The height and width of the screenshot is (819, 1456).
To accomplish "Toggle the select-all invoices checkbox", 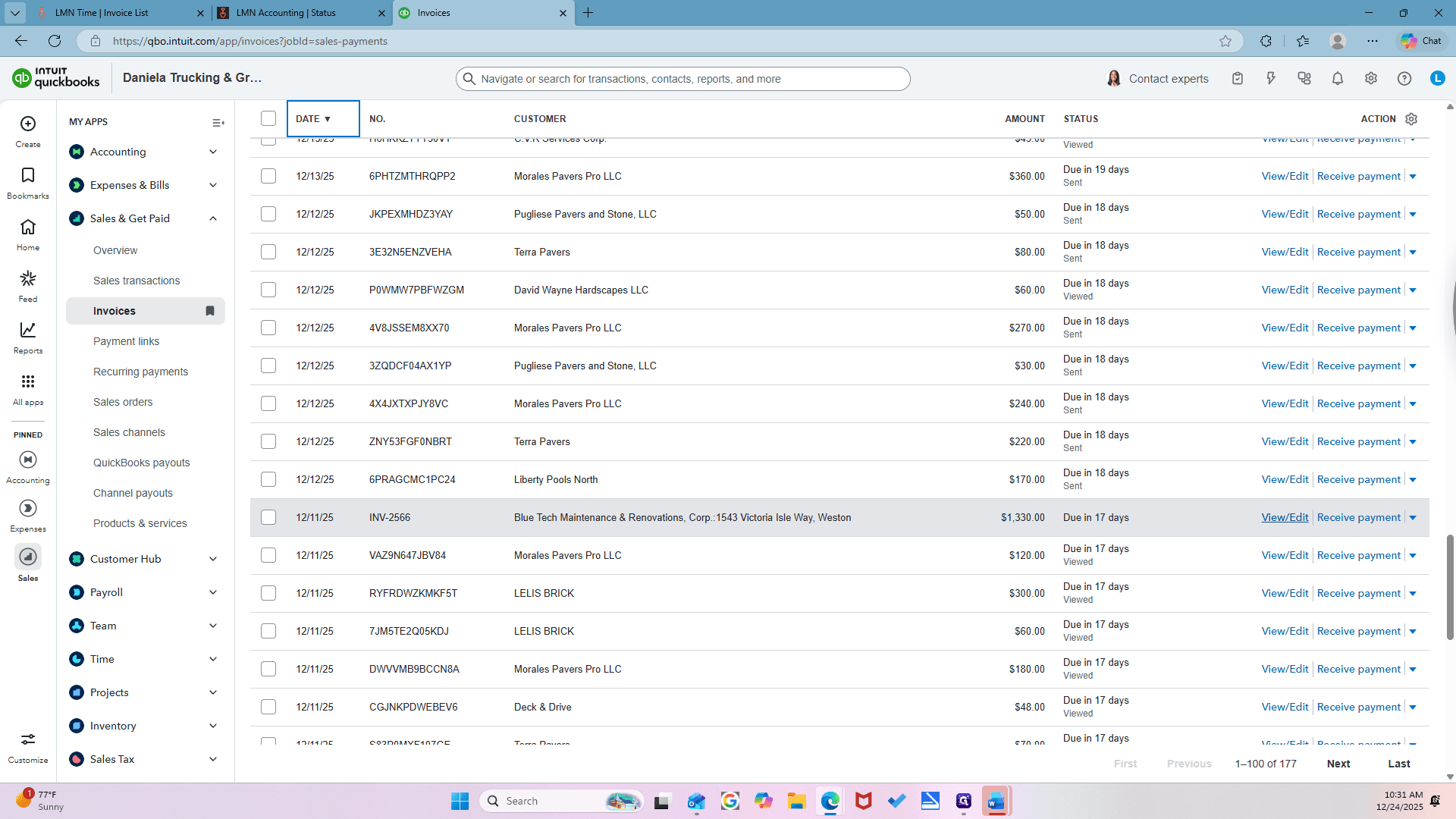I will pos(268,118).
